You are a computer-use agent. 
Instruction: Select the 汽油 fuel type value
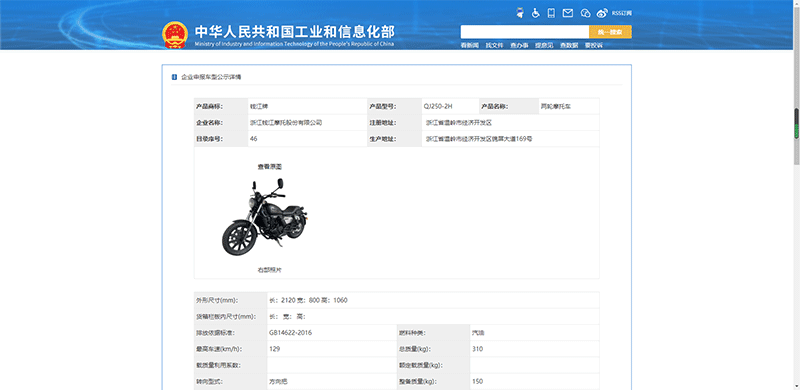point(478,333)
